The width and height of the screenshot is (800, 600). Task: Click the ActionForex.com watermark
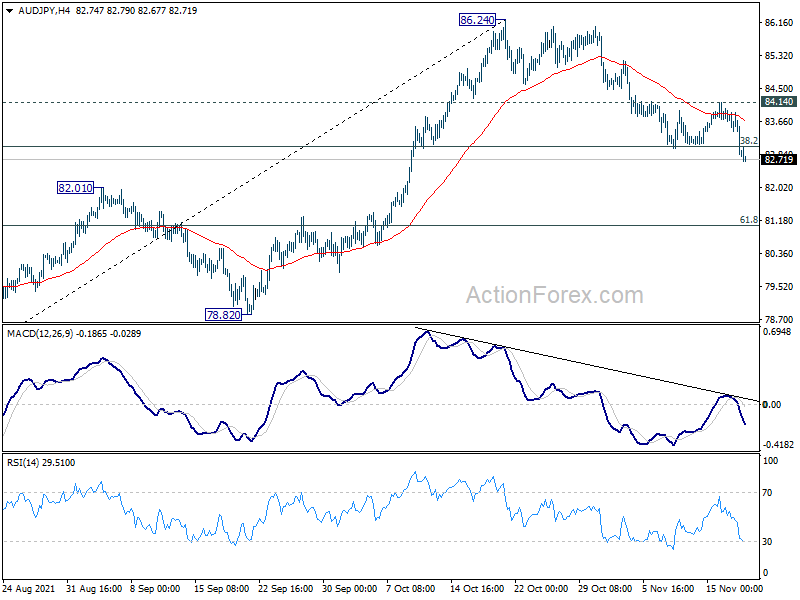(x=555, y=295)
